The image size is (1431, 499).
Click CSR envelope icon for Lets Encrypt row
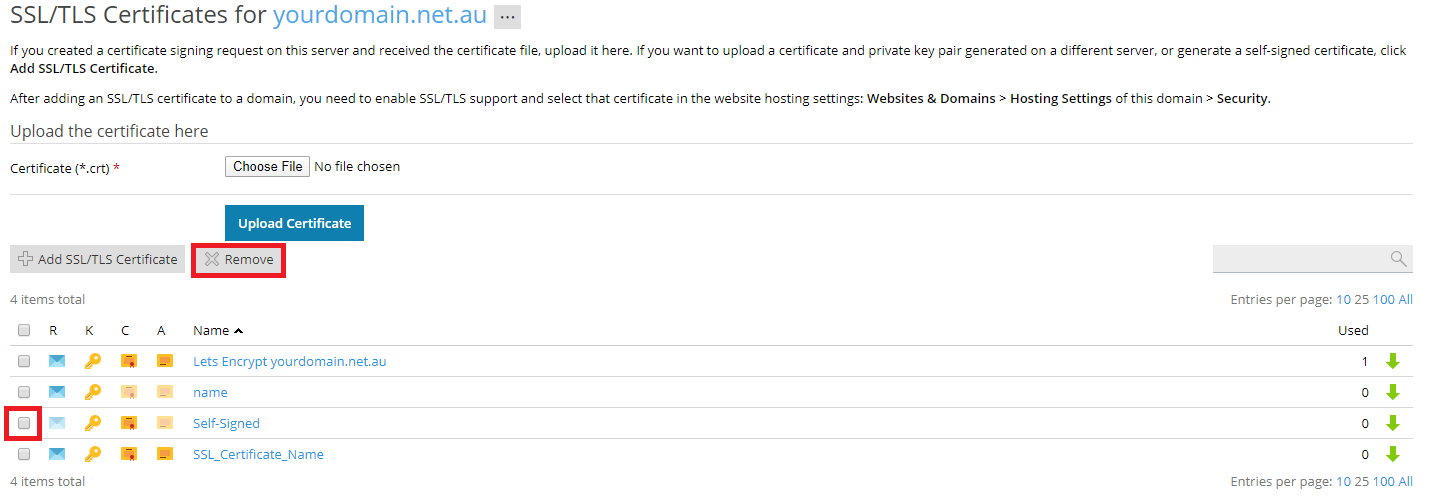click(x=57, y=361)
